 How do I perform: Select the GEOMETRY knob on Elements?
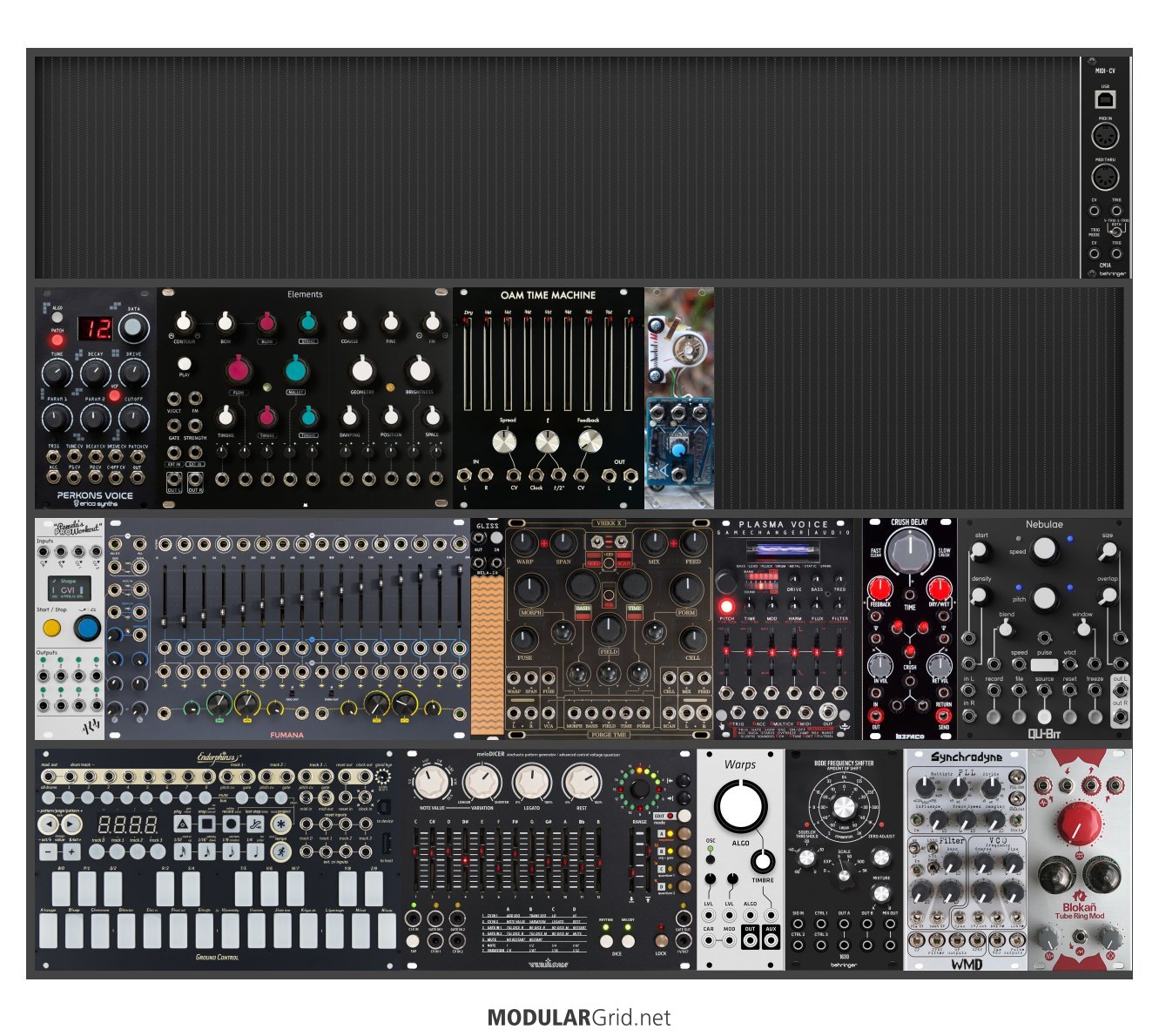[362, 370]
